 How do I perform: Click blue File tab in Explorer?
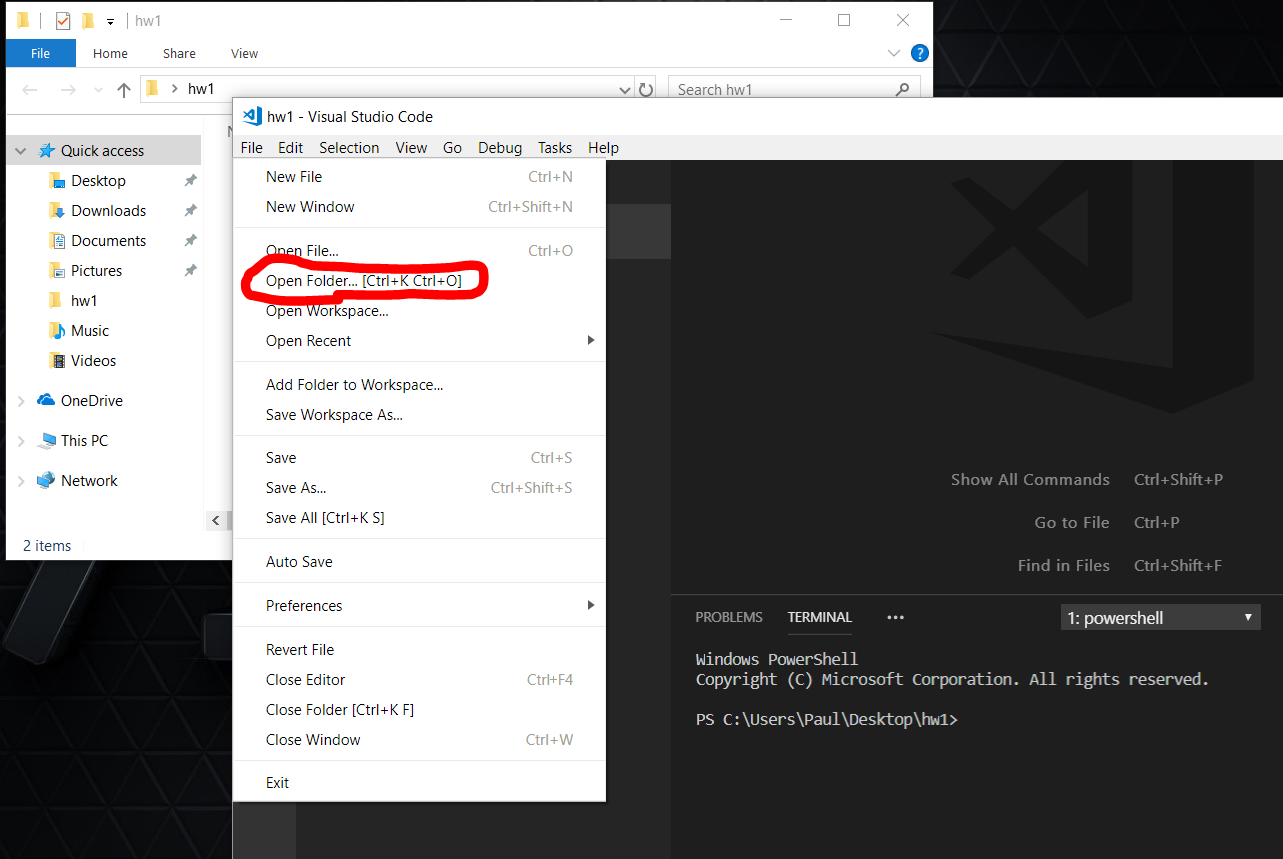click(40, 53)
